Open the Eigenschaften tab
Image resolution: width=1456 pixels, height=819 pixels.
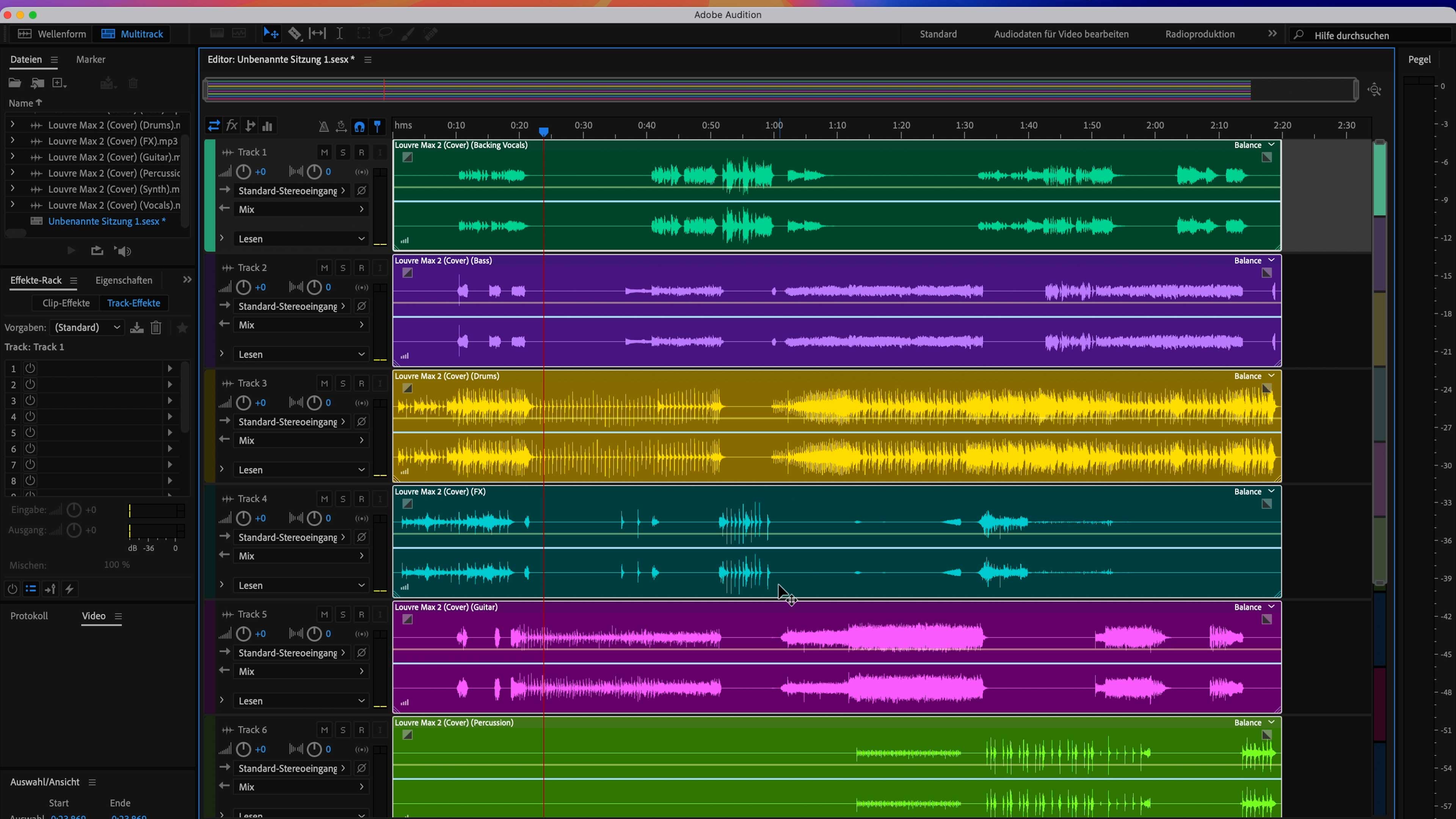click(x=124, y=280)
